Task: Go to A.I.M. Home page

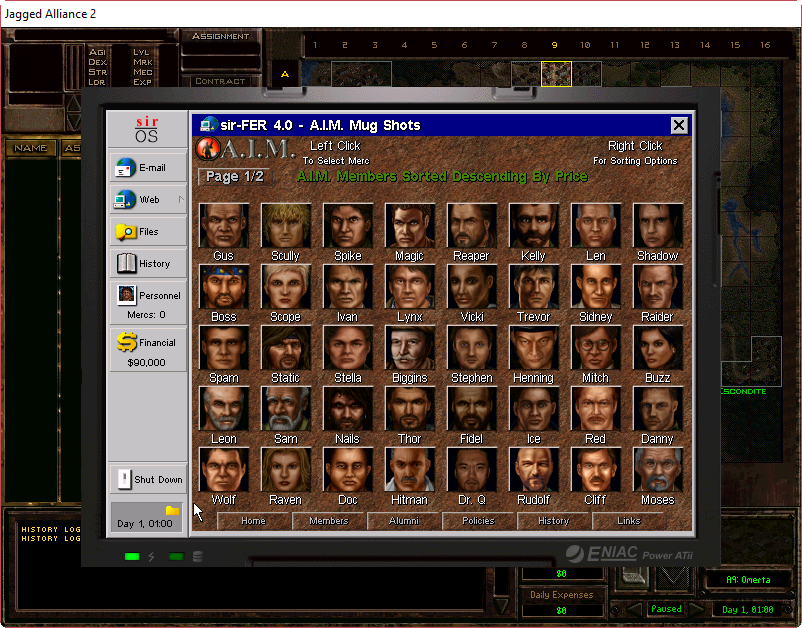Action: coord(254,521)
